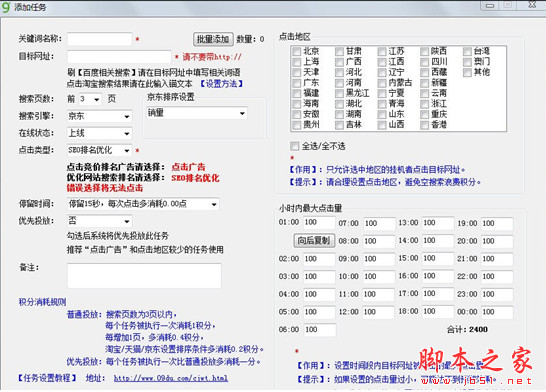Click the 12:00 click limit field

[379, 312]
